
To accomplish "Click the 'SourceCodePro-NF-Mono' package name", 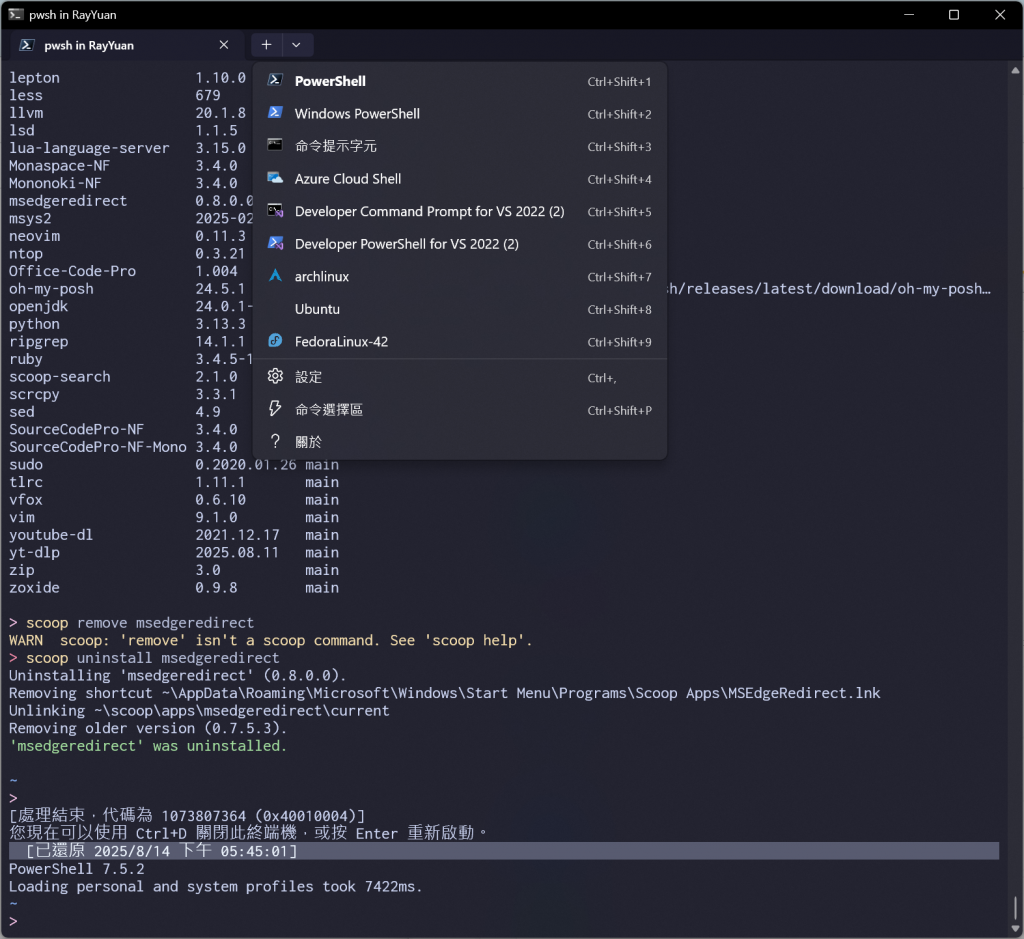I will (x=98, y=447).
